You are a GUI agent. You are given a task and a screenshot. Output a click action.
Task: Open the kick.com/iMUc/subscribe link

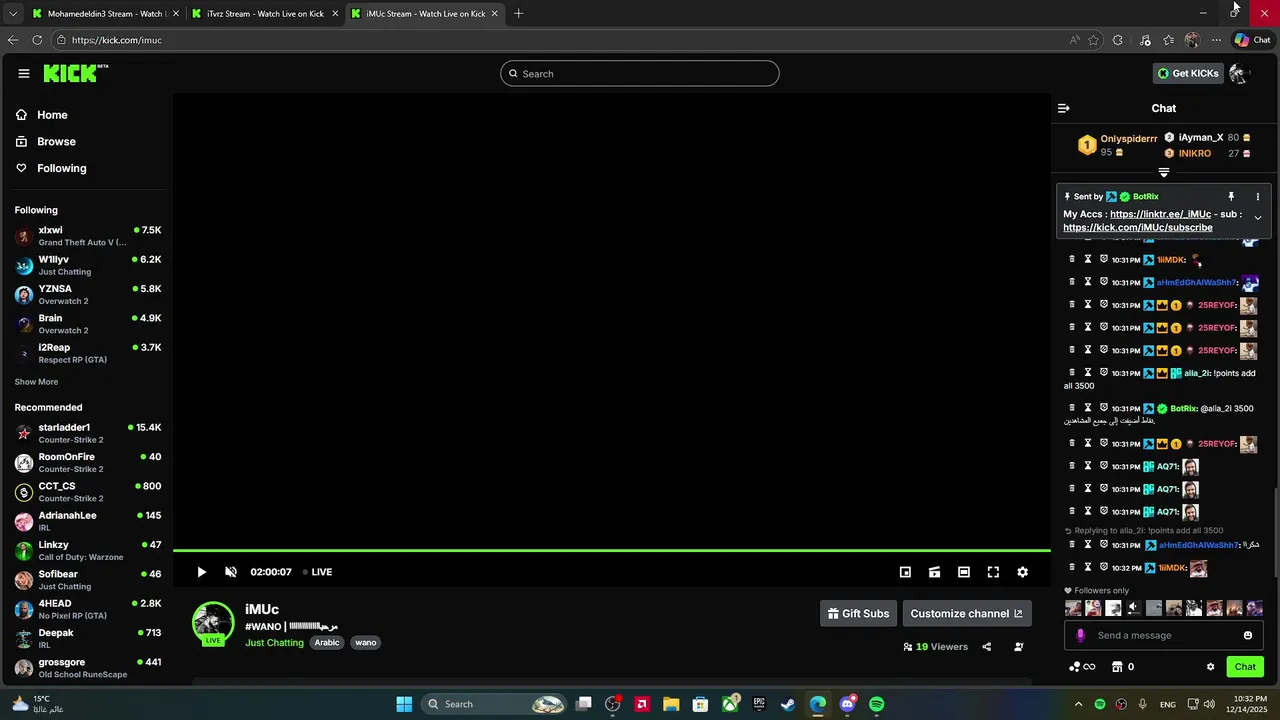1138,227
